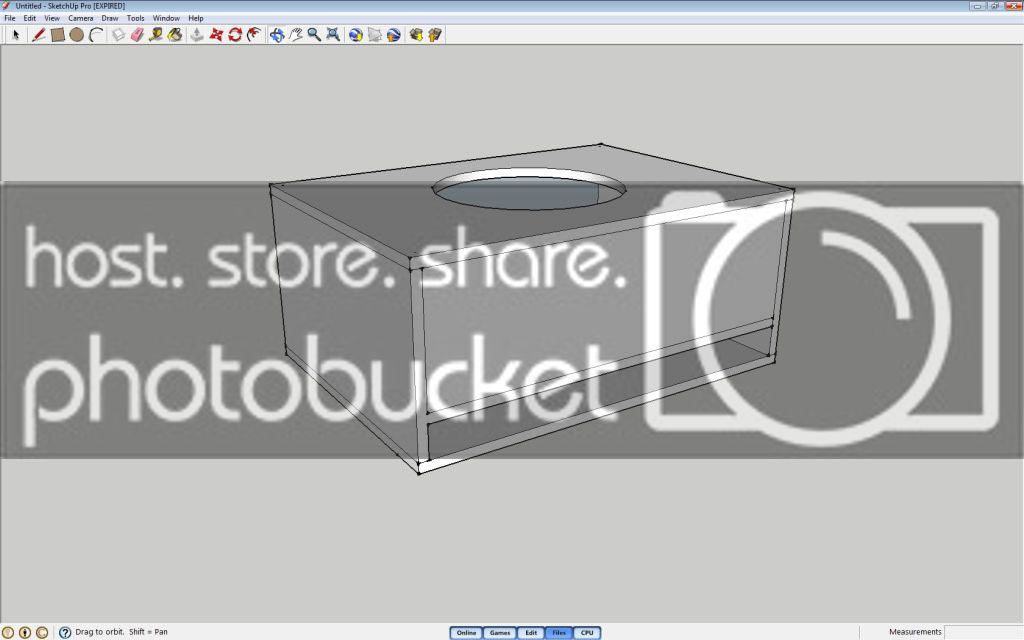Activate the Offset tool
Image resolution: width=1024 pixels, height=640 pixels.
coord(254,35)
